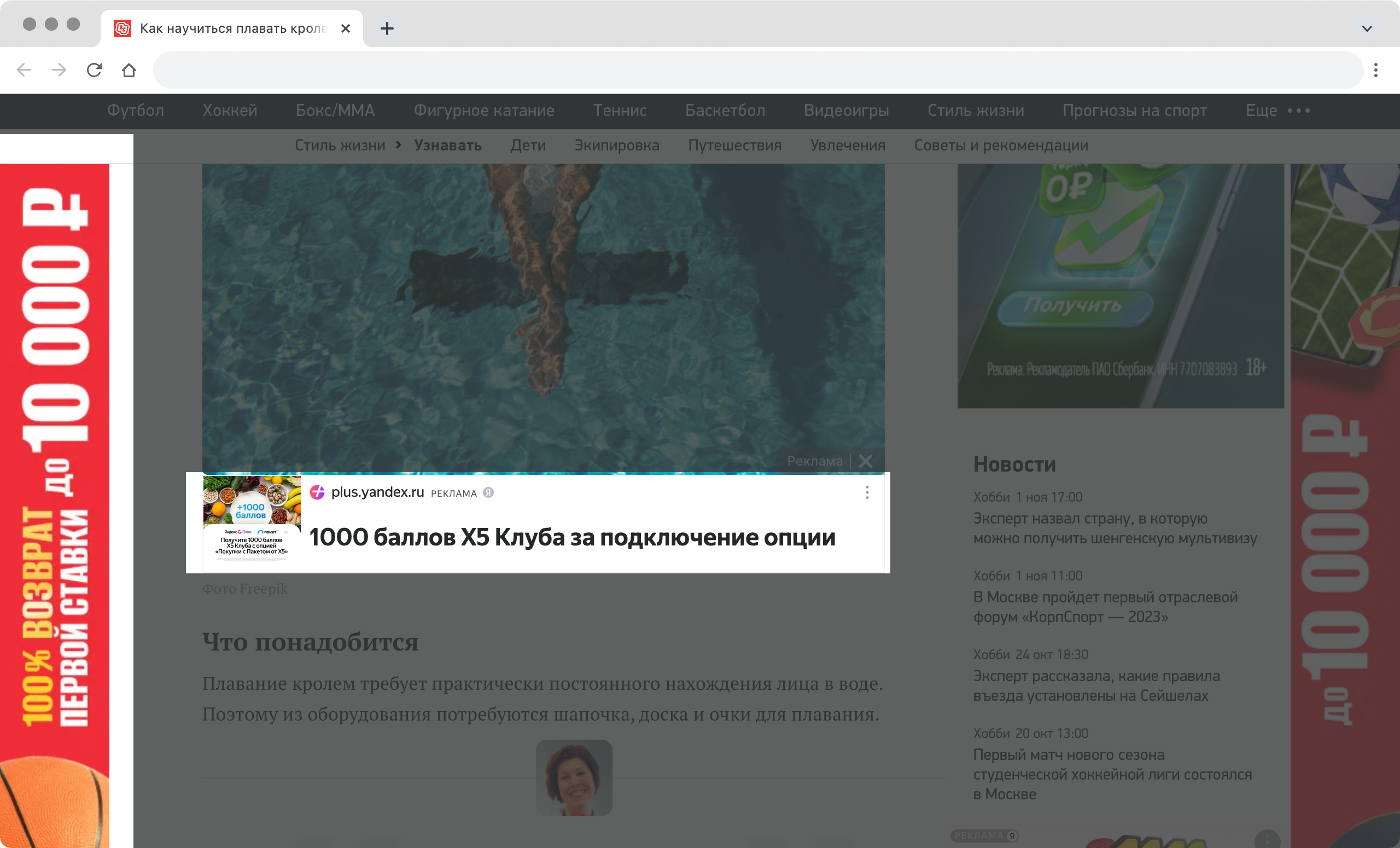Viewport: 1400px width, 848px height.
Task: Go to the browser home page
Action: tap(129, 70)
